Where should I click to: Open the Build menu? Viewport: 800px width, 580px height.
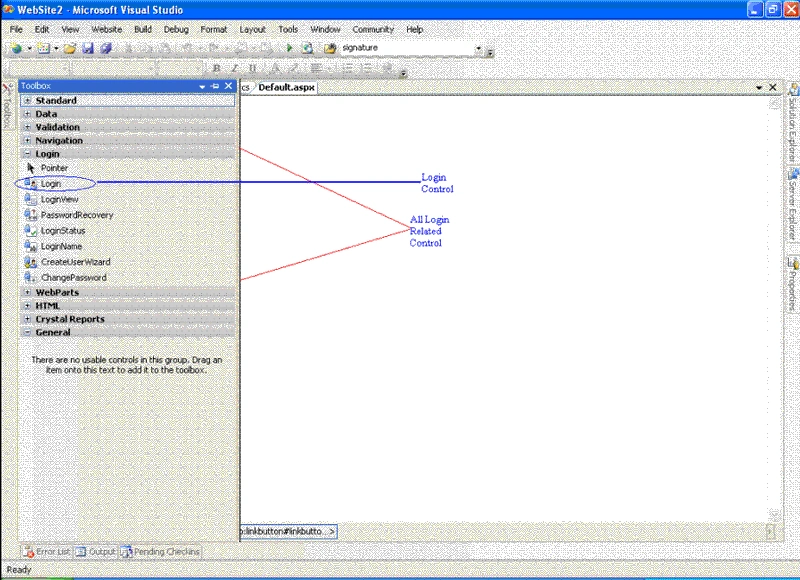click(143, 30)
